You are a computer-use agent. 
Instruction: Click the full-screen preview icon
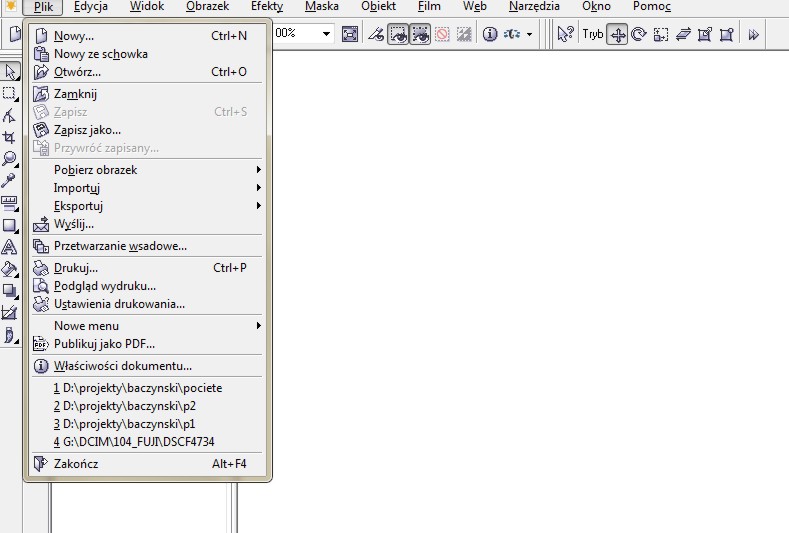click(350, 34)
